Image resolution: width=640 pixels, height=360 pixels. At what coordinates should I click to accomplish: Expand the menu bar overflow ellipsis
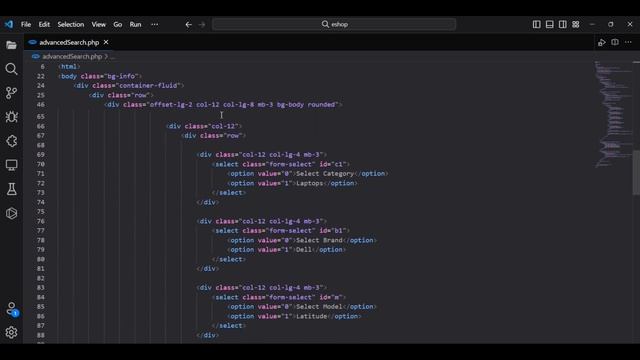pos(154,24)
